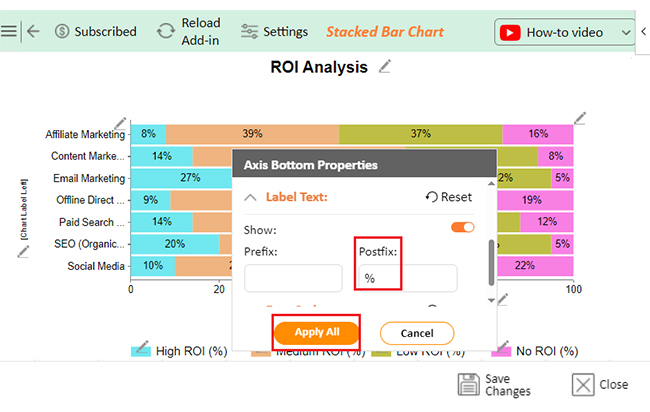The width and height of the screenshot is (650, 412).
Task: Click the Email Marketing axis label
Action: pos(89,178)
